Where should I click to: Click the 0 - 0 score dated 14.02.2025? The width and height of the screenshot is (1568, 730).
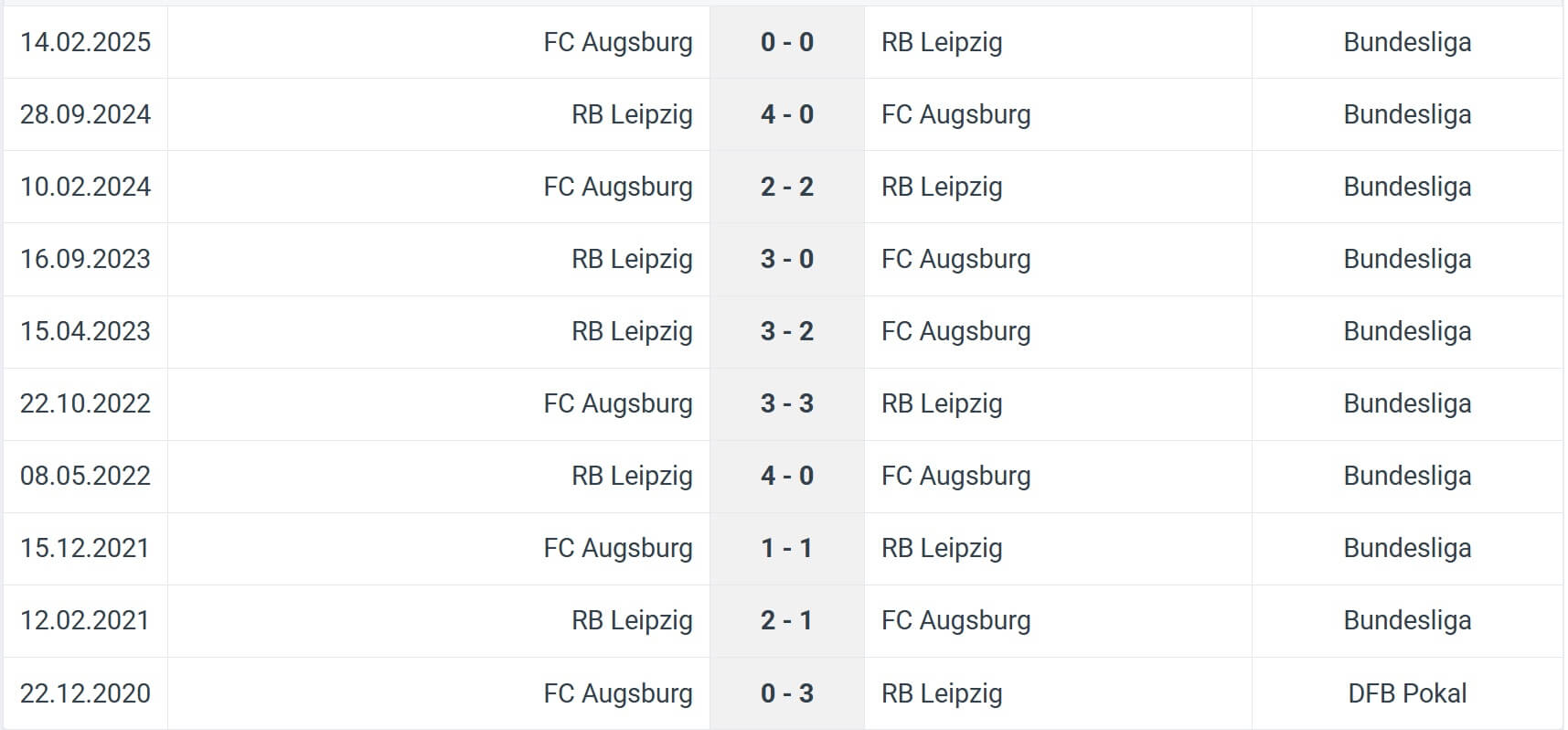[786, 42]
